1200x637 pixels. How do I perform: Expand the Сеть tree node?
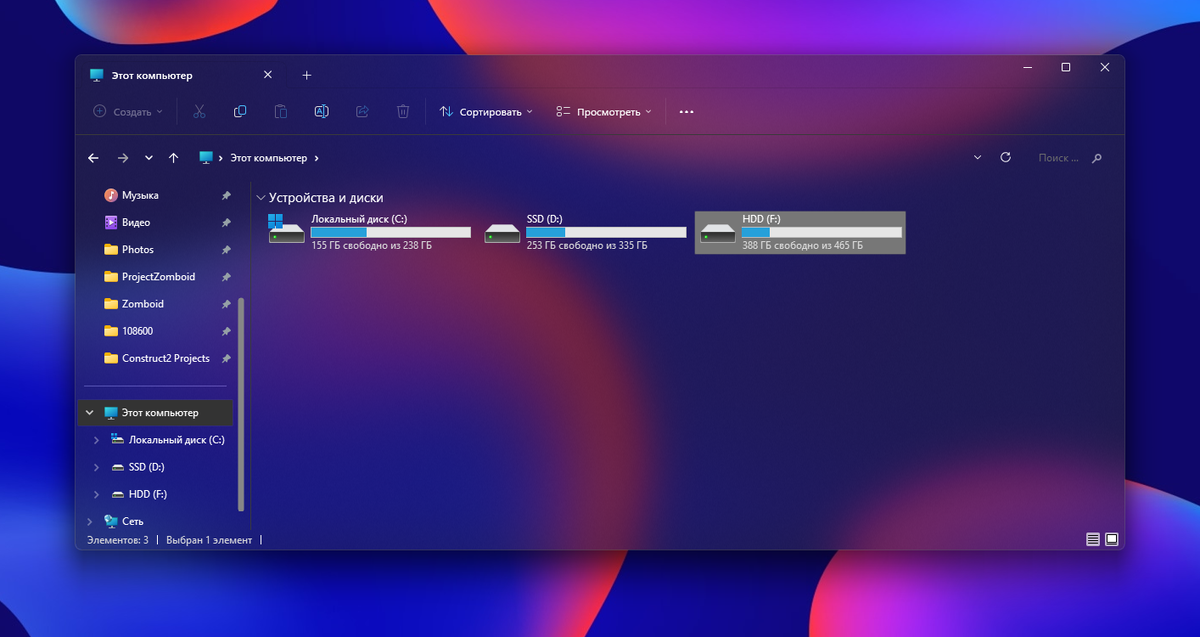[x=89, y=521]
